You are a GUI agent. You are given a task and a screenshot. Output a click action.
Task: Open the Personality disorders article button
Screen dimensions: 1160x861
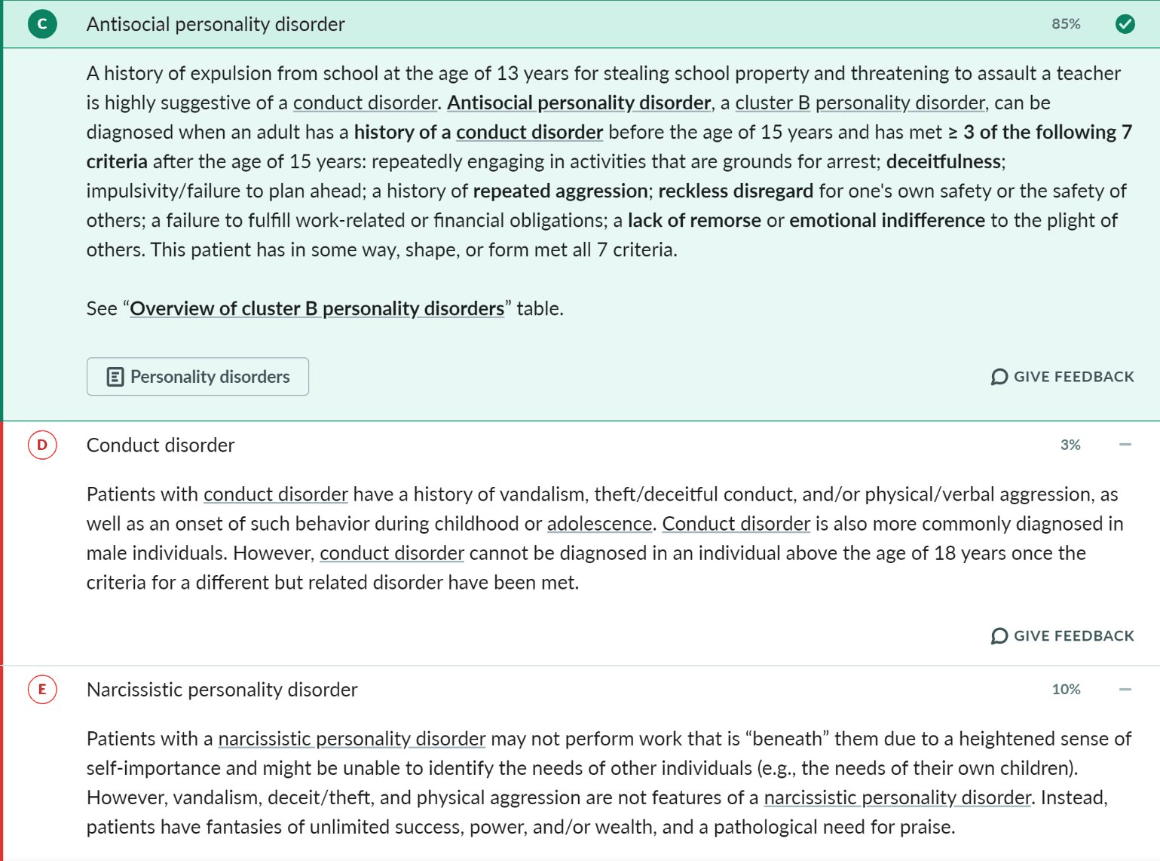198,377
